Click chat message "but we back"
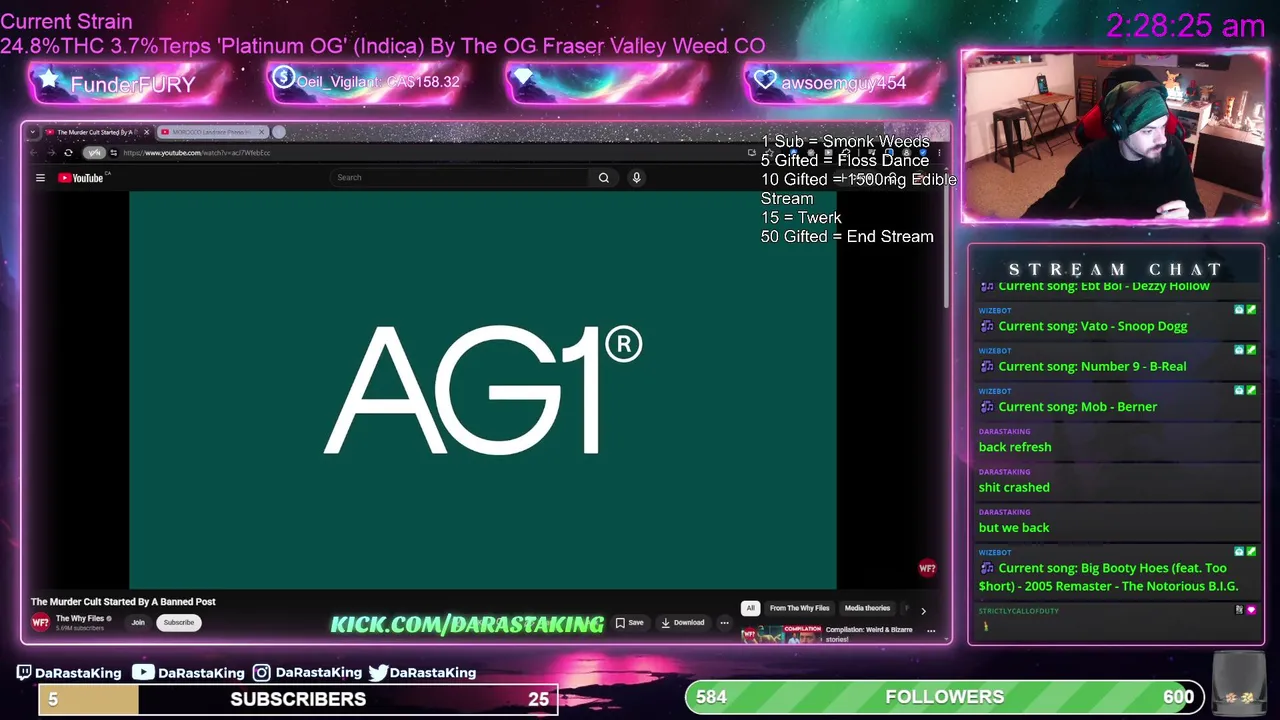Screen dimensions: 1280x720 [x=1014, y=528]
